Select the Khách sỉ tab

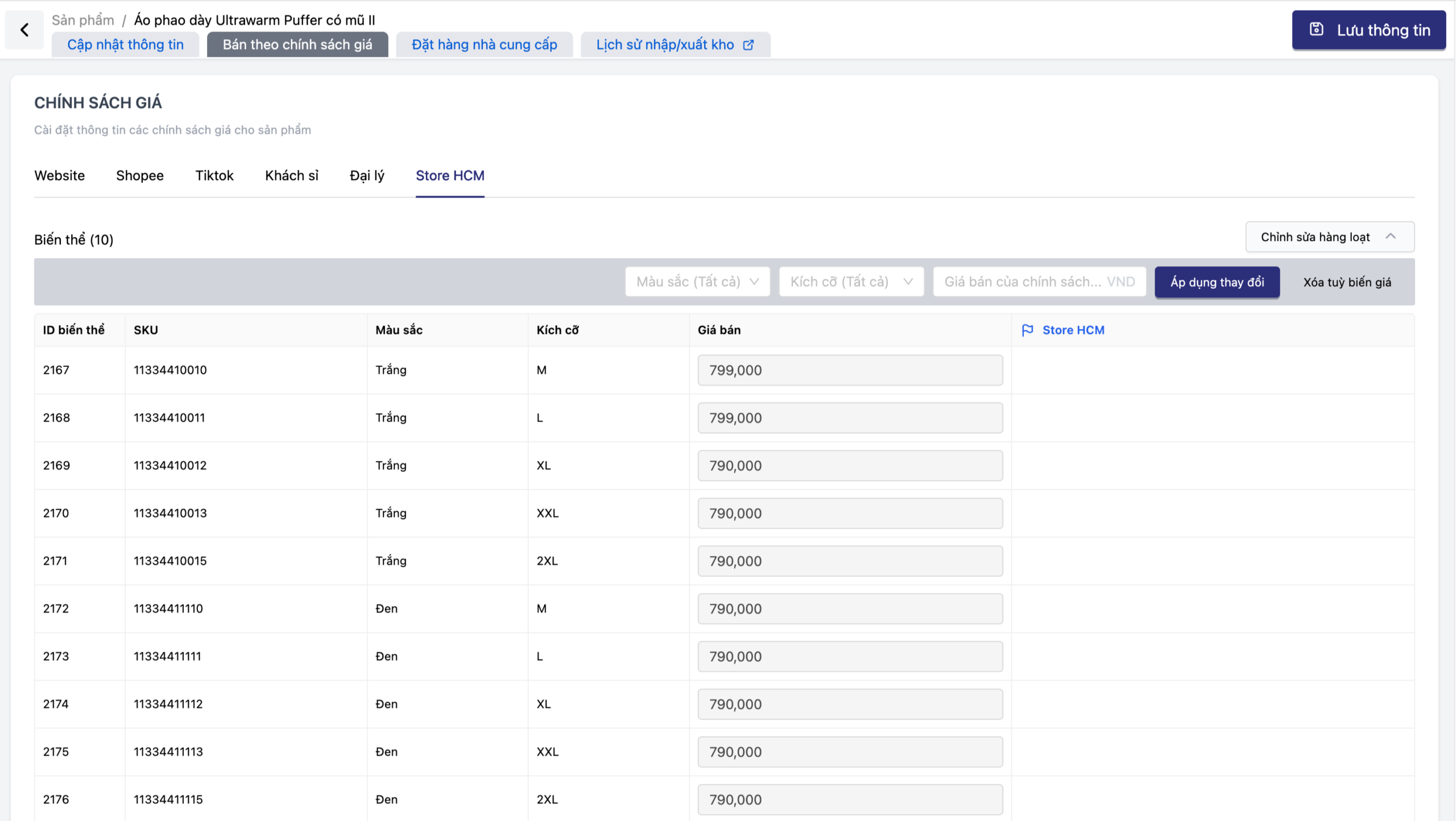pyautogui.click(x=291, y=176)
